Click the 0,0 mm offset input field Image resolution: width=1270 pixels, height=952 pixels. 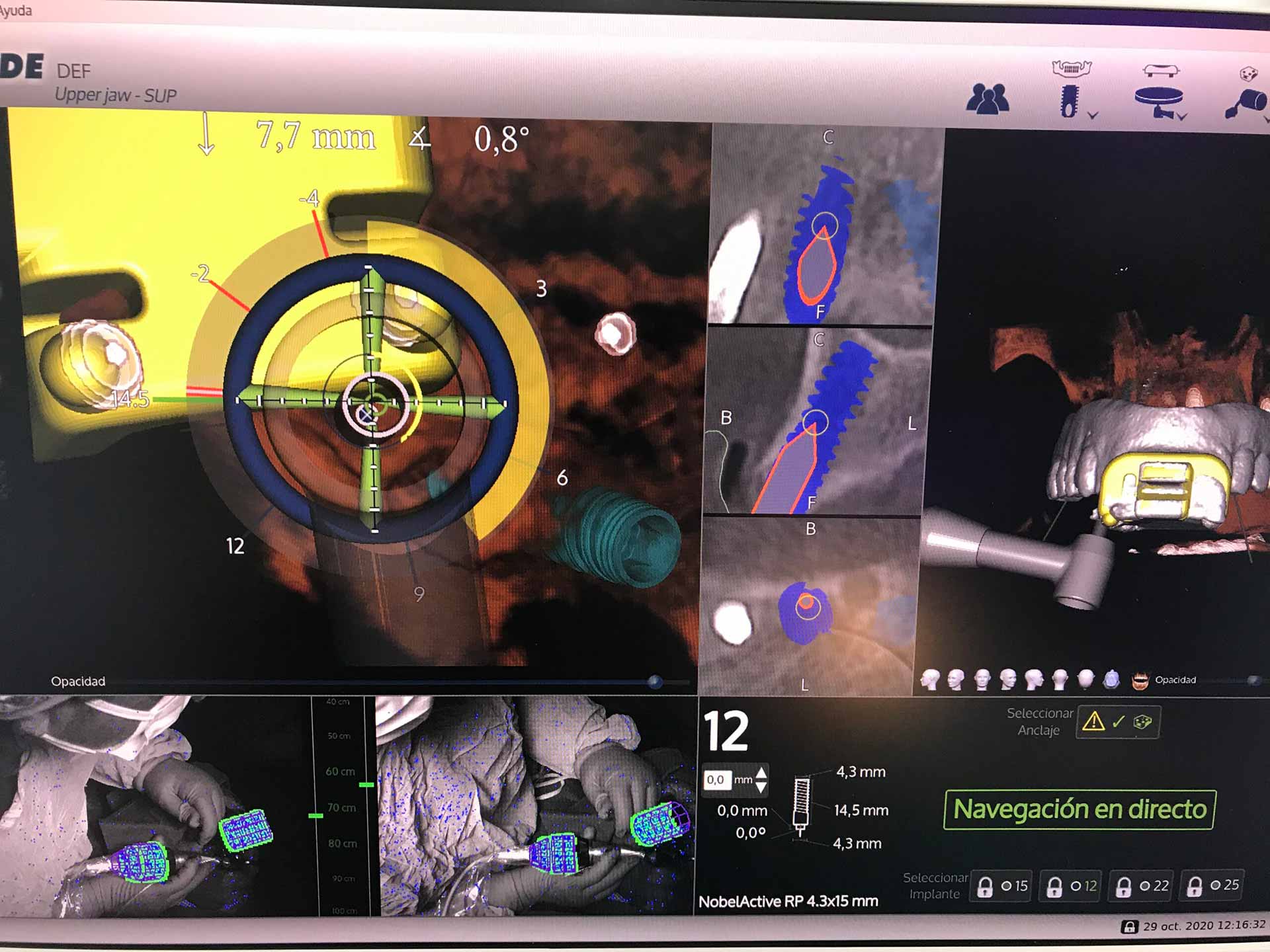716,780
